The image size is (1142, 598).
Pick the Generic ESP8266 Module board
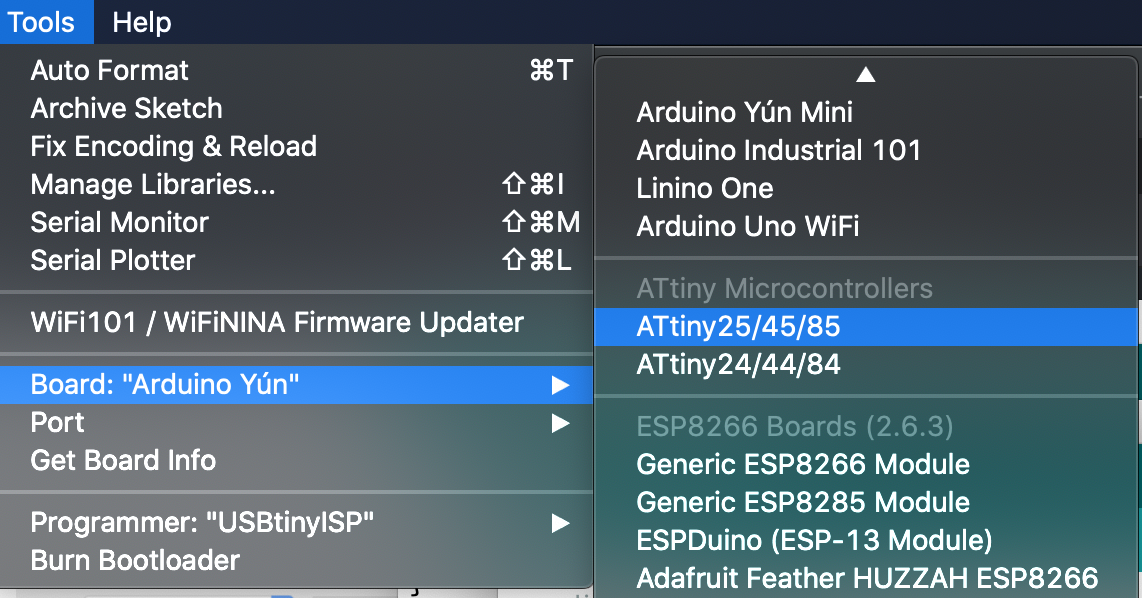click(804, 464)
